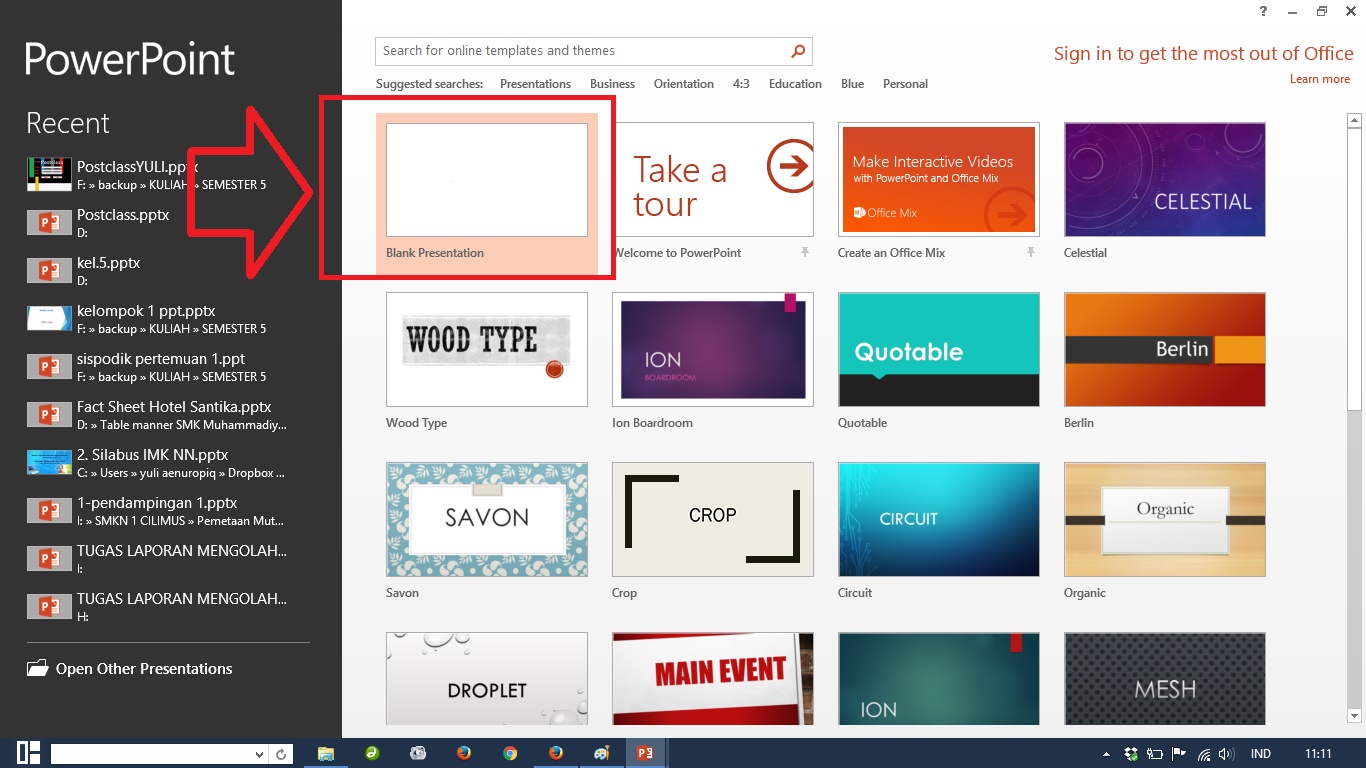Choose the Crop theme
The image size is (1366, 768).
click(713, 520)
